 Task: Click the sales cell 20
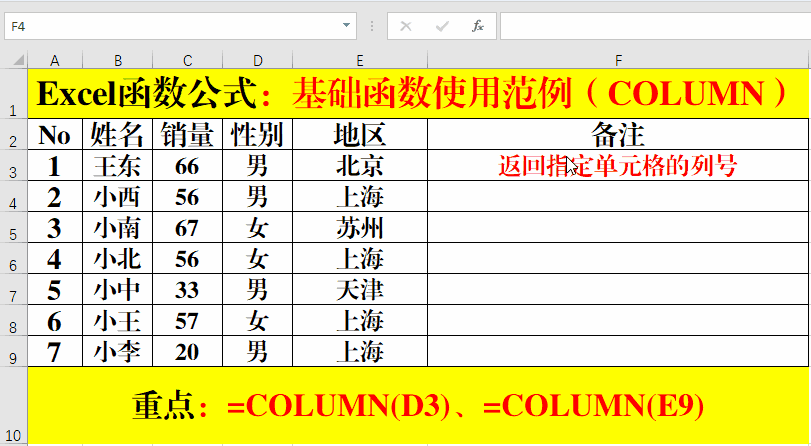(187, 352)
